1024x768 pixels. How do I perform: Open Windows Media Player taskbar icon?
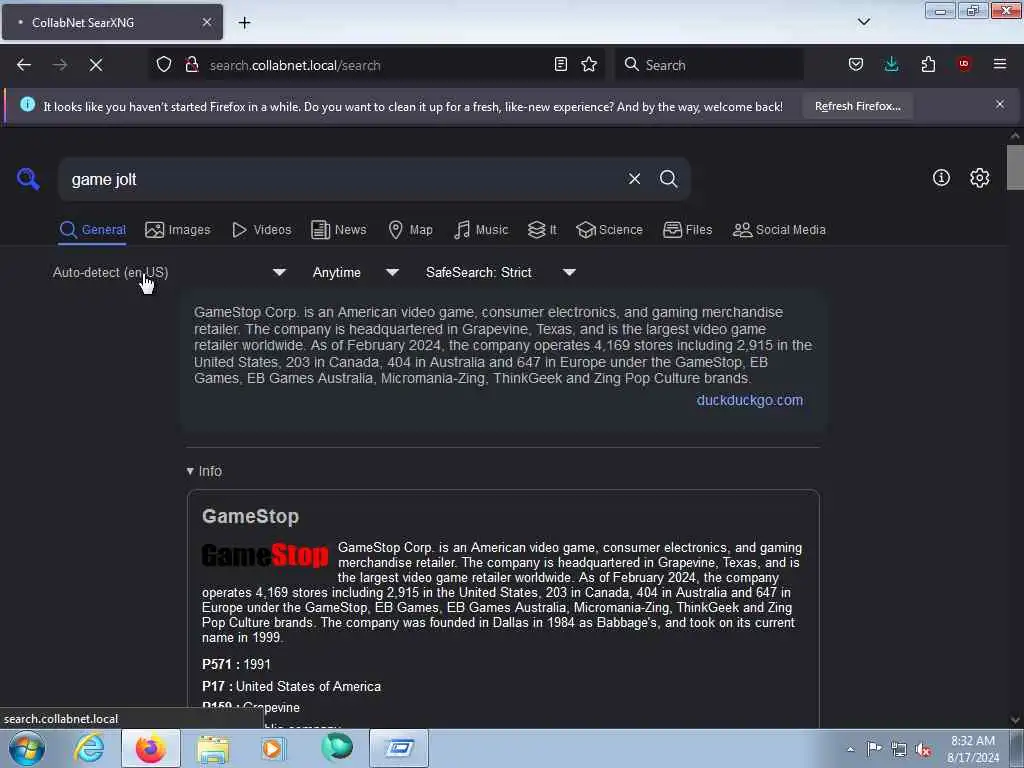pos(273,748)
